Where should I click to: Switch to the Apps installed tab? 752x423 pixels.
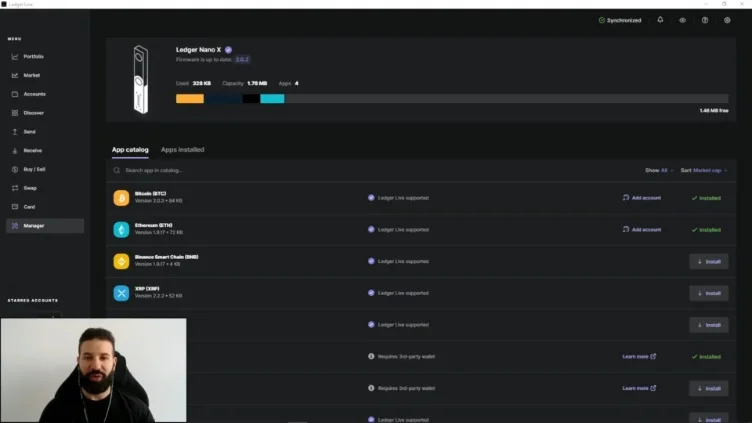(182, 150)
